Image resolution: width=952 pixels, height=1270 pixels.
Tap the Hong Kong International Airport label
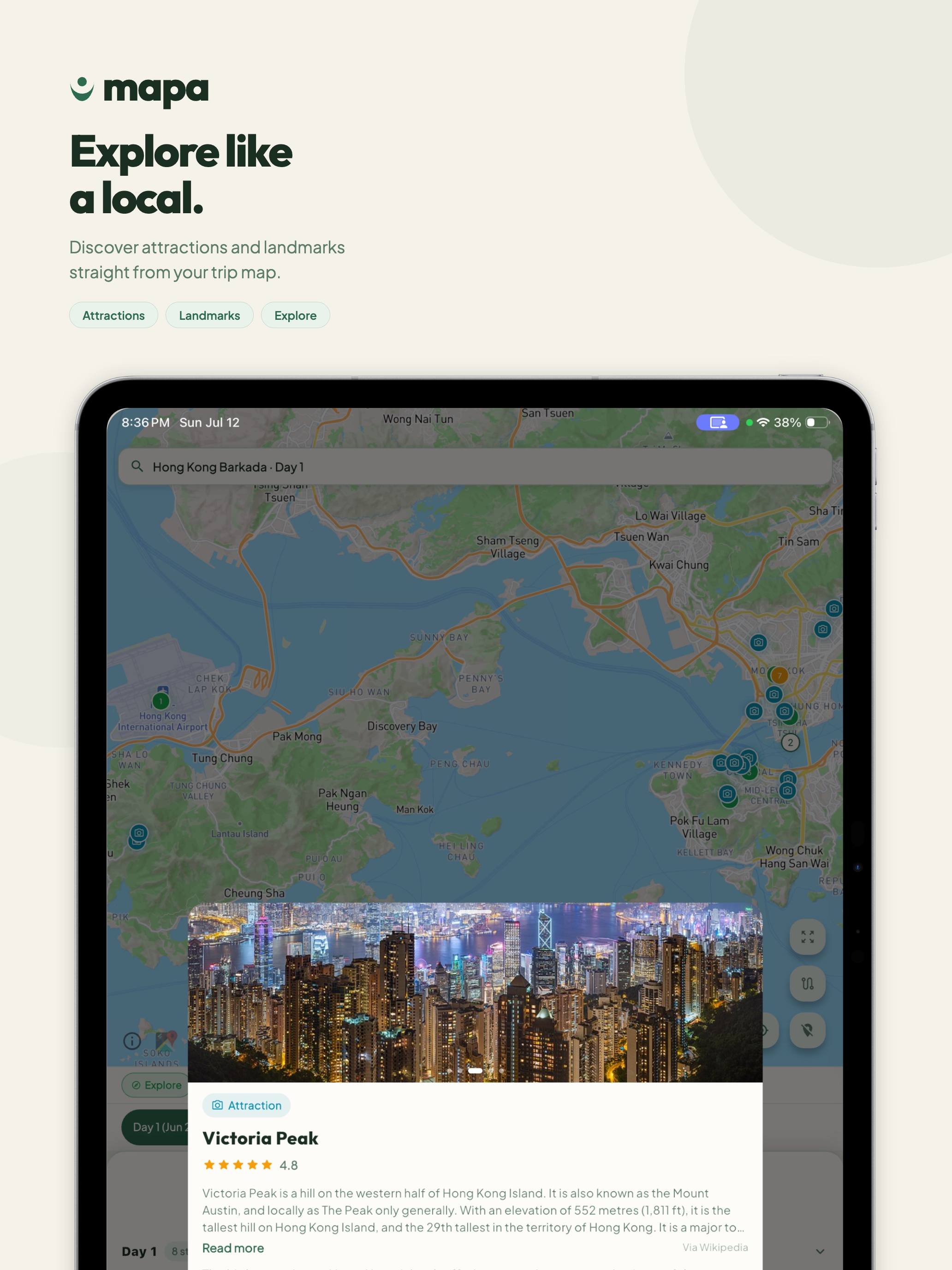[x=163, y=721]
